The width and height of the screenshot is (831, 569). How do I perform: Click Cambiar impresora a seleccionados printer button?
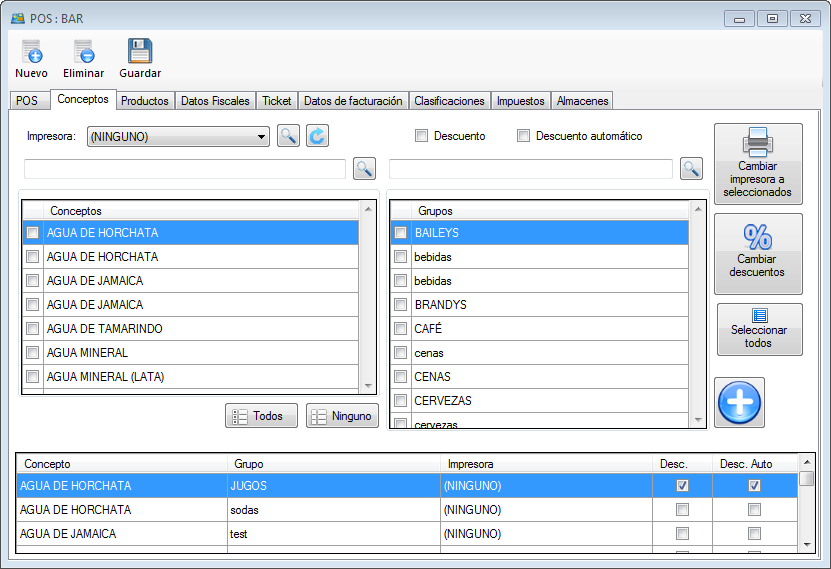point(758,164)
